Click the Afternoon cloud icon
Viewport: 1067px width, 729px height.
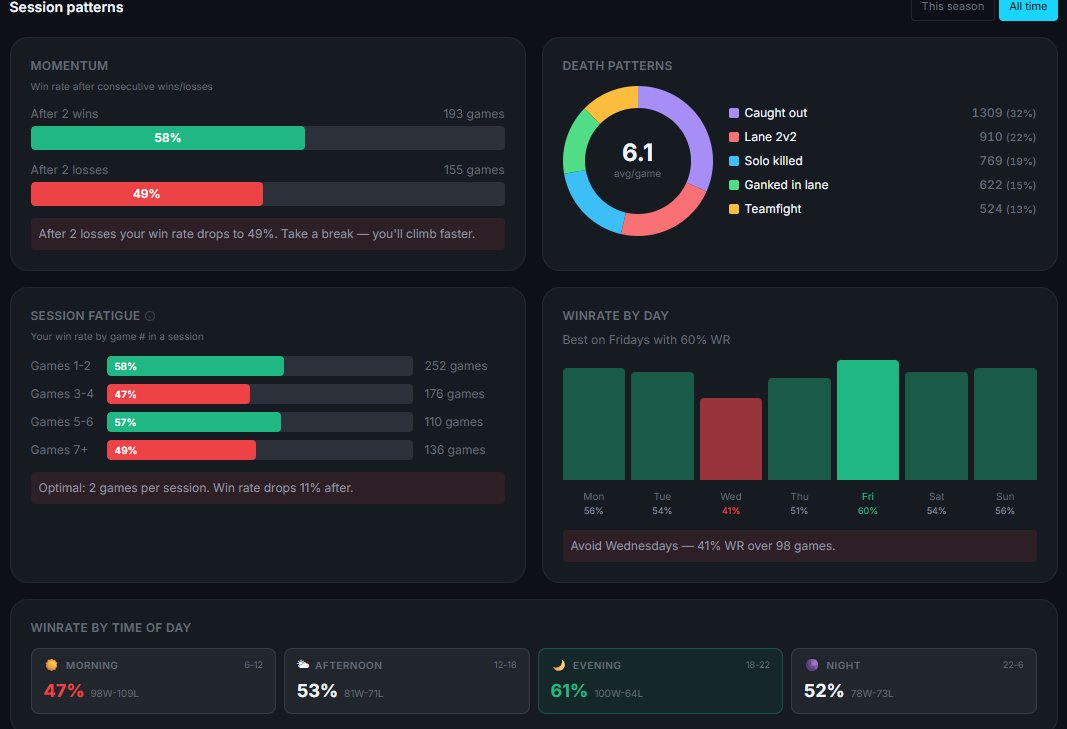(303, 664)
